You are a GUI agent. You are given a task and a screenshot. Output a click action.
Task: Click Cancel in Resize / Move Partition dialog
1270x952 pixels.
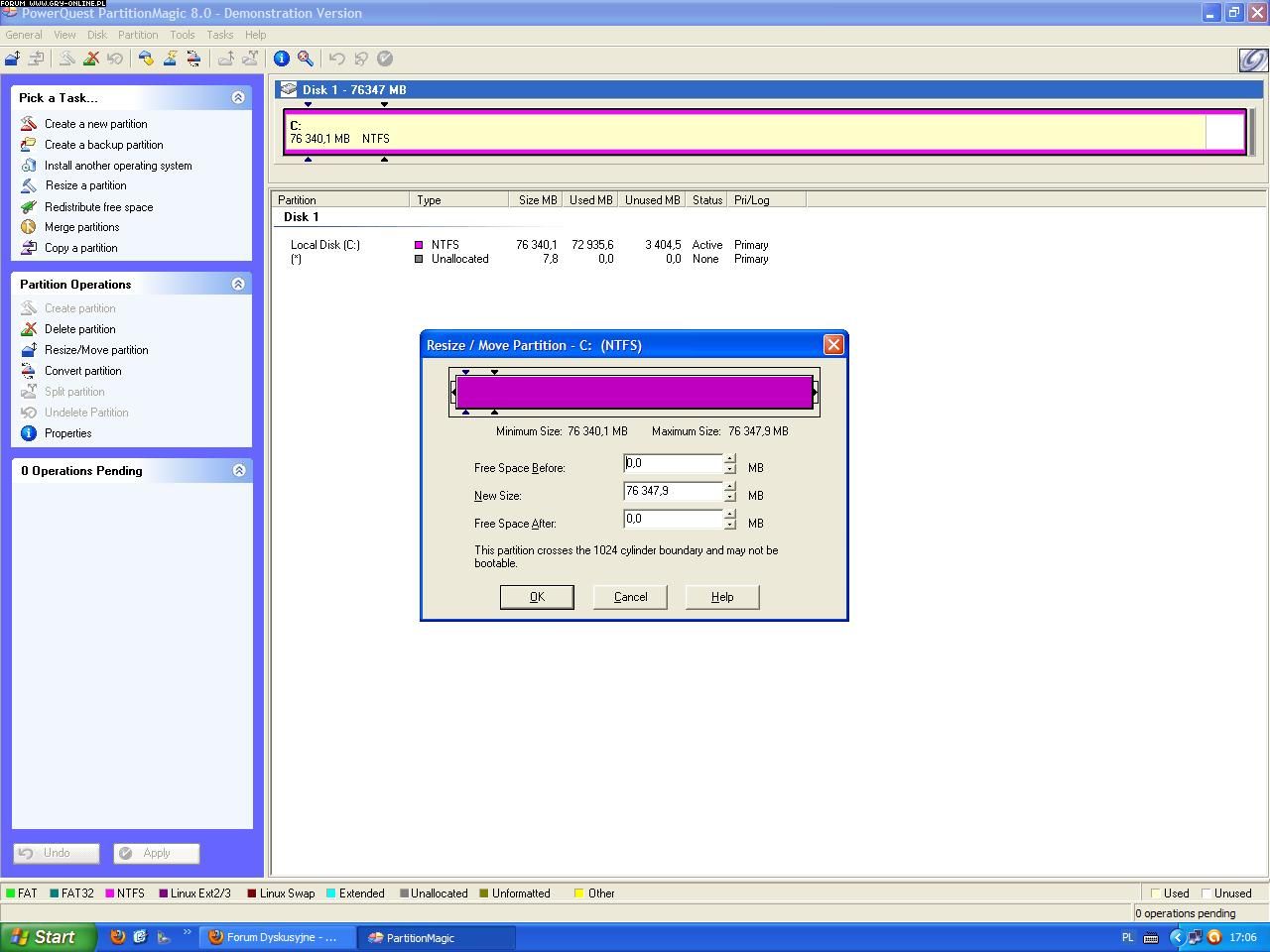tap(630, 597)
